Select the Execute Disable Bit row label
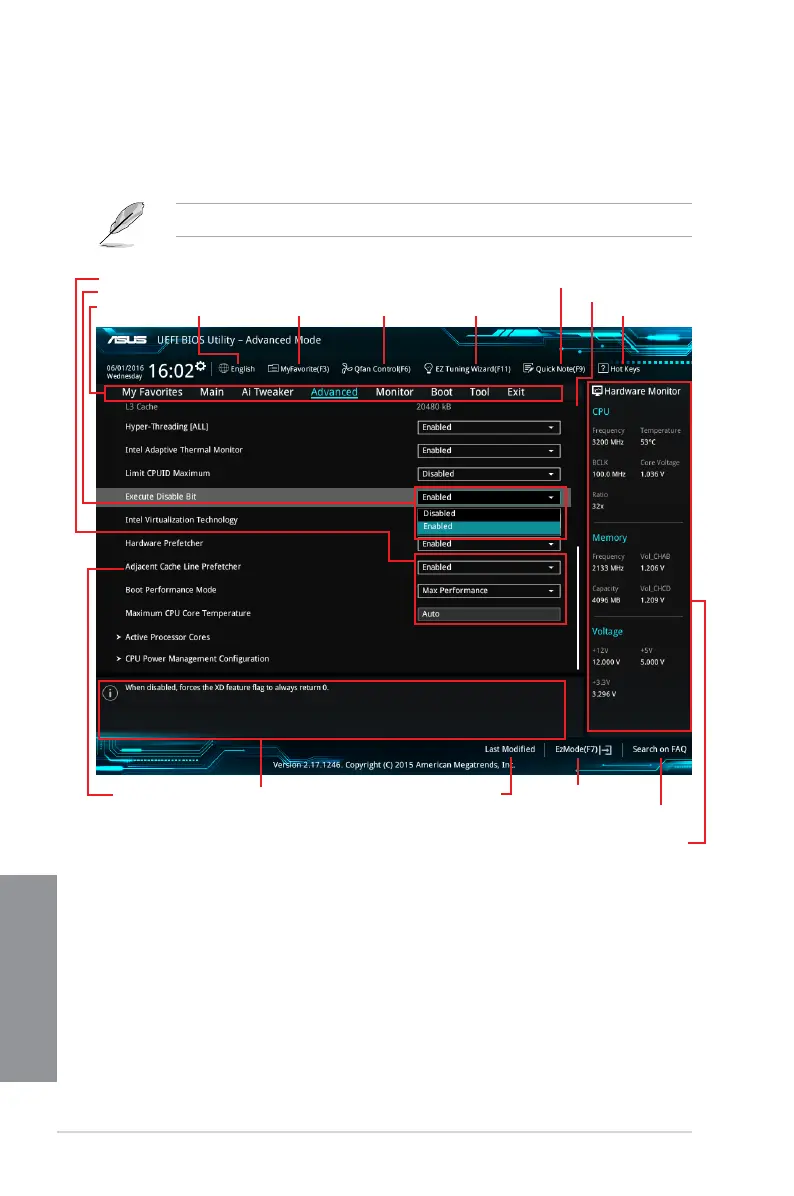 [161, 497]
